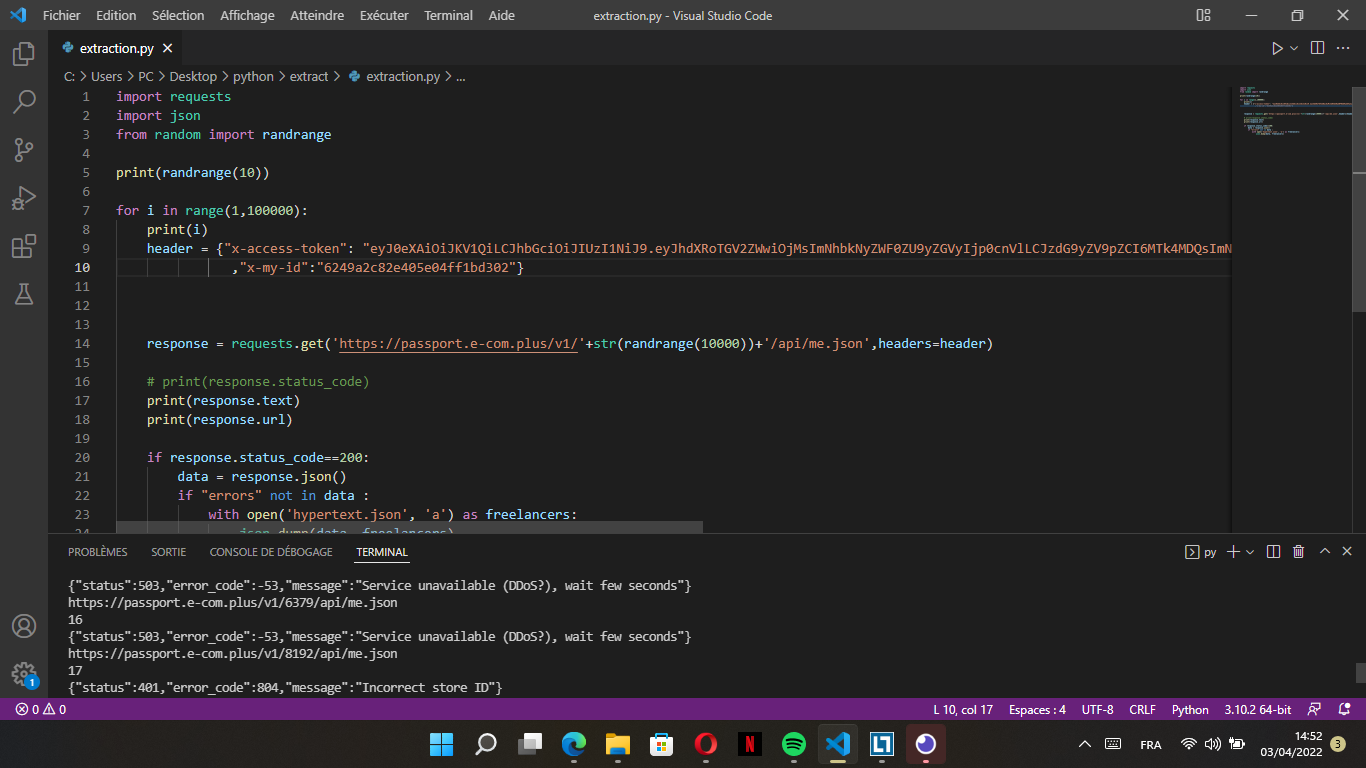The image size is (1366, 768).
Task: Toggle the Customize Layout icon in title bar
Action: (x=1203, y=15)
